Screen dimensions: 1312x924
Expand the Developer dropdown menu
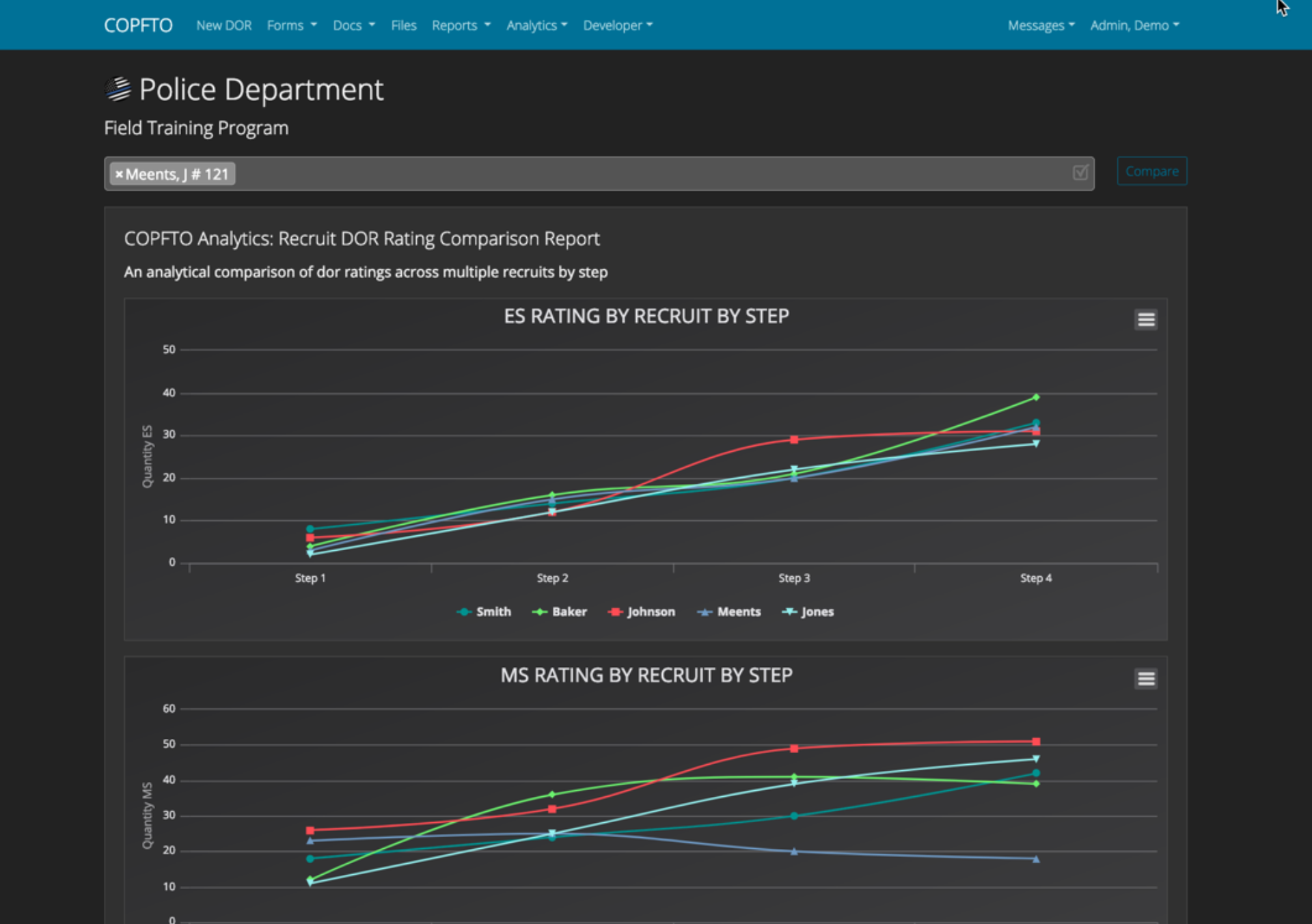click(x=618, y=25)
